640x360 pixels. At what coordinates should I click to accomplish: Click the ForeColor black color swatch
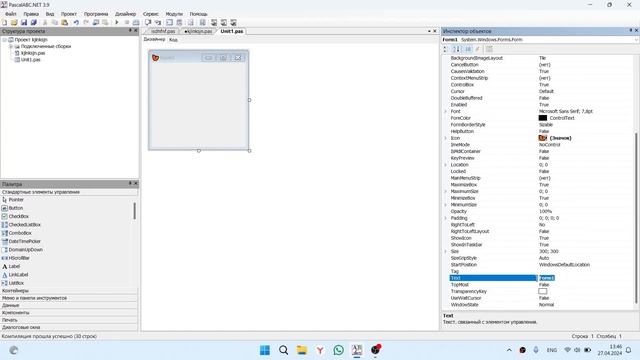(x=543, y=118)
